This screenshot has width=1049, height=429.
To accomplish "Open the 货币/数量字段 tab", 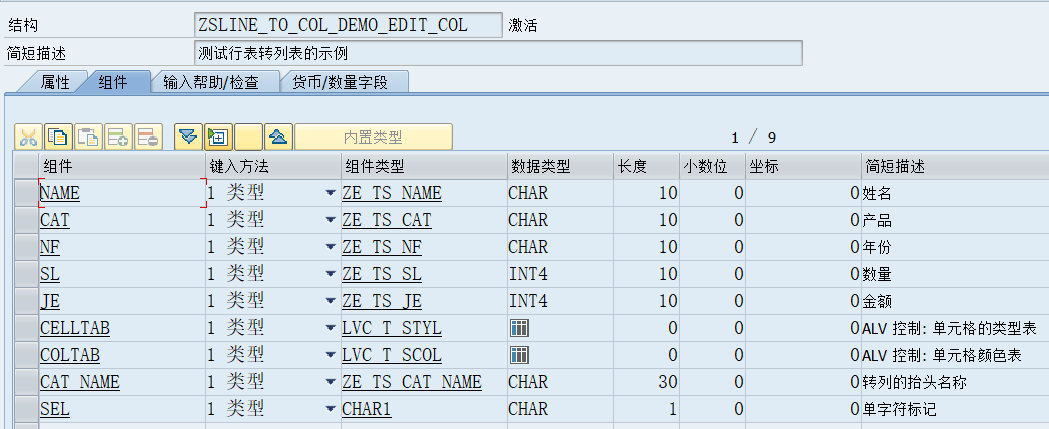I will point(341,82).
